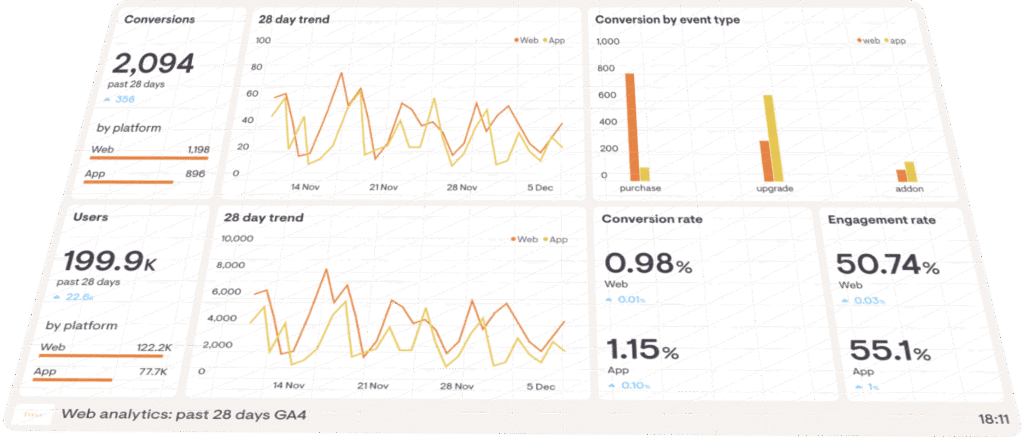This screenshot has width=1024, height=437.
Task: Click the up-arrow beside 22.6K users change
Action: click(58, 297)
